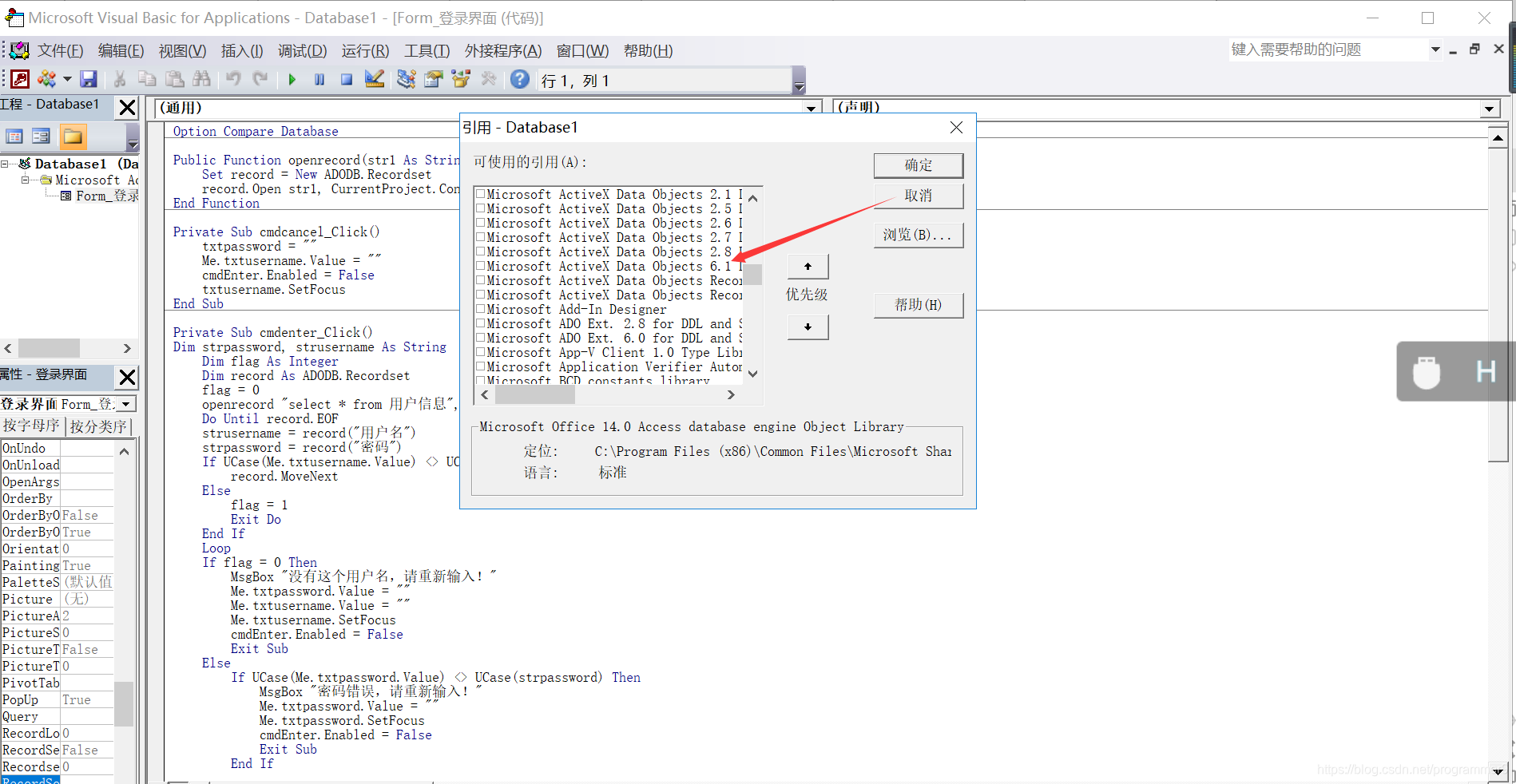The width and height of the screenshot is (1516, 784).
Task: Click the project panel horizontal scrollbar thumb
Action: [49, 348]
